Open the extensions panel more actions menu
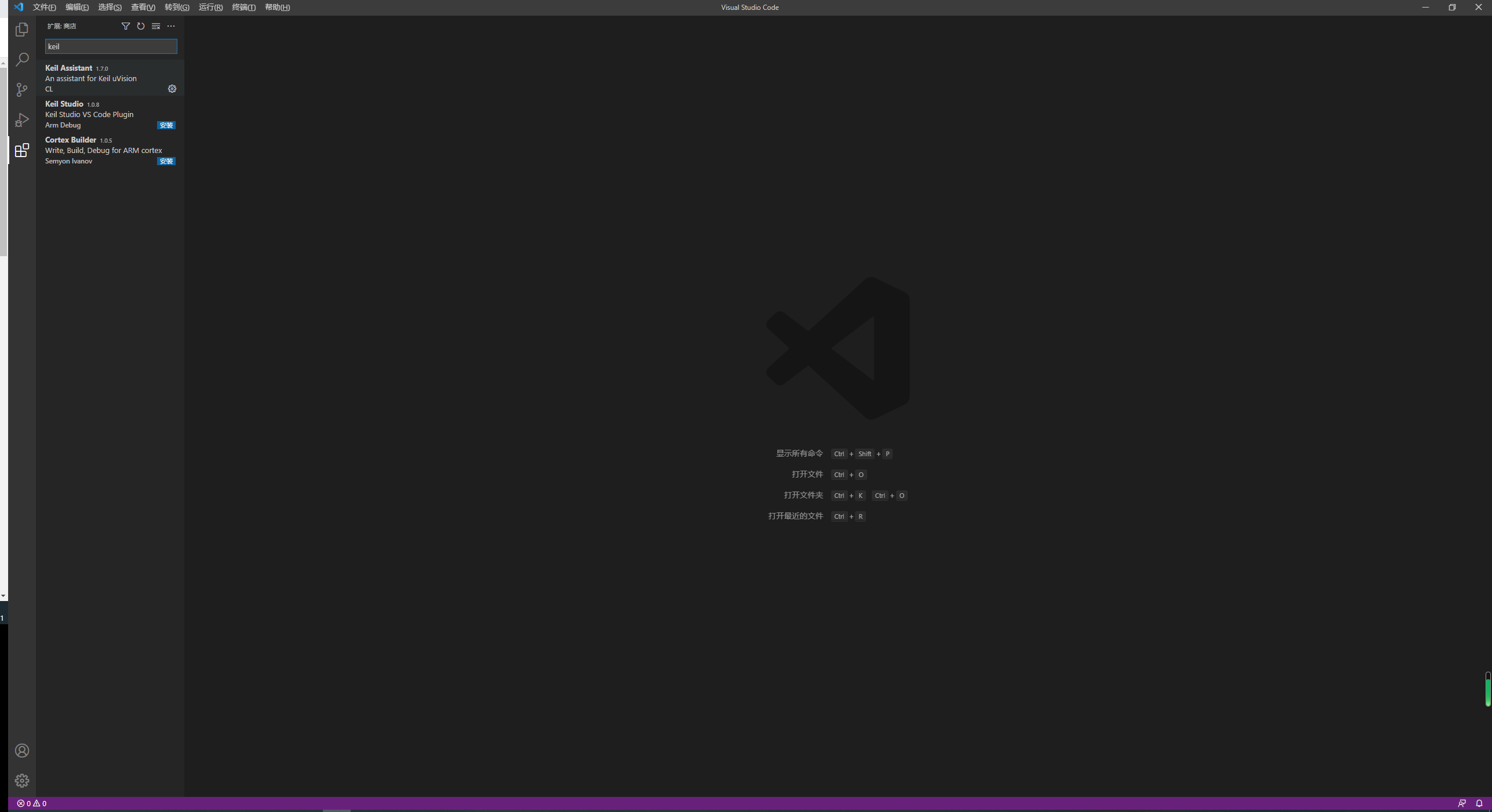The image size is (1492, 812). 170,26
